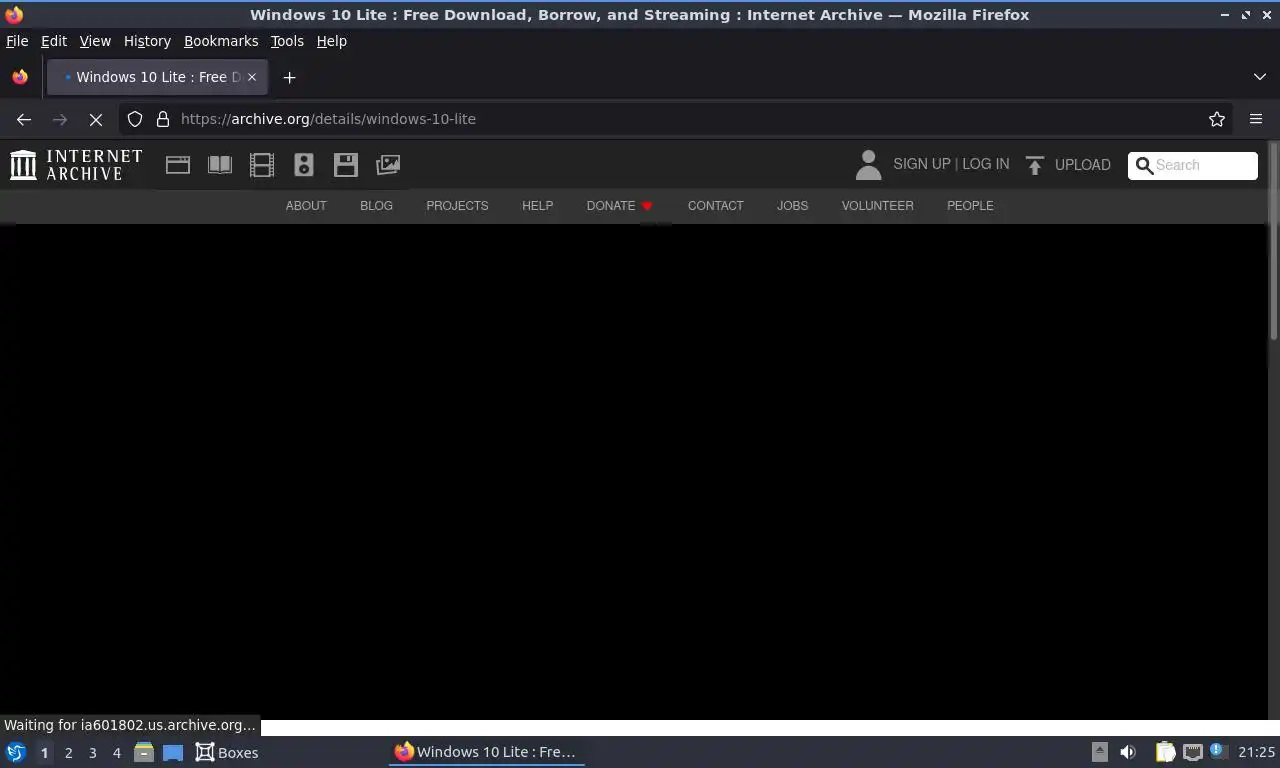Screen dimensions: 1280x768
Task: Open the BLOG link
Action: click(x=376, y=206)
